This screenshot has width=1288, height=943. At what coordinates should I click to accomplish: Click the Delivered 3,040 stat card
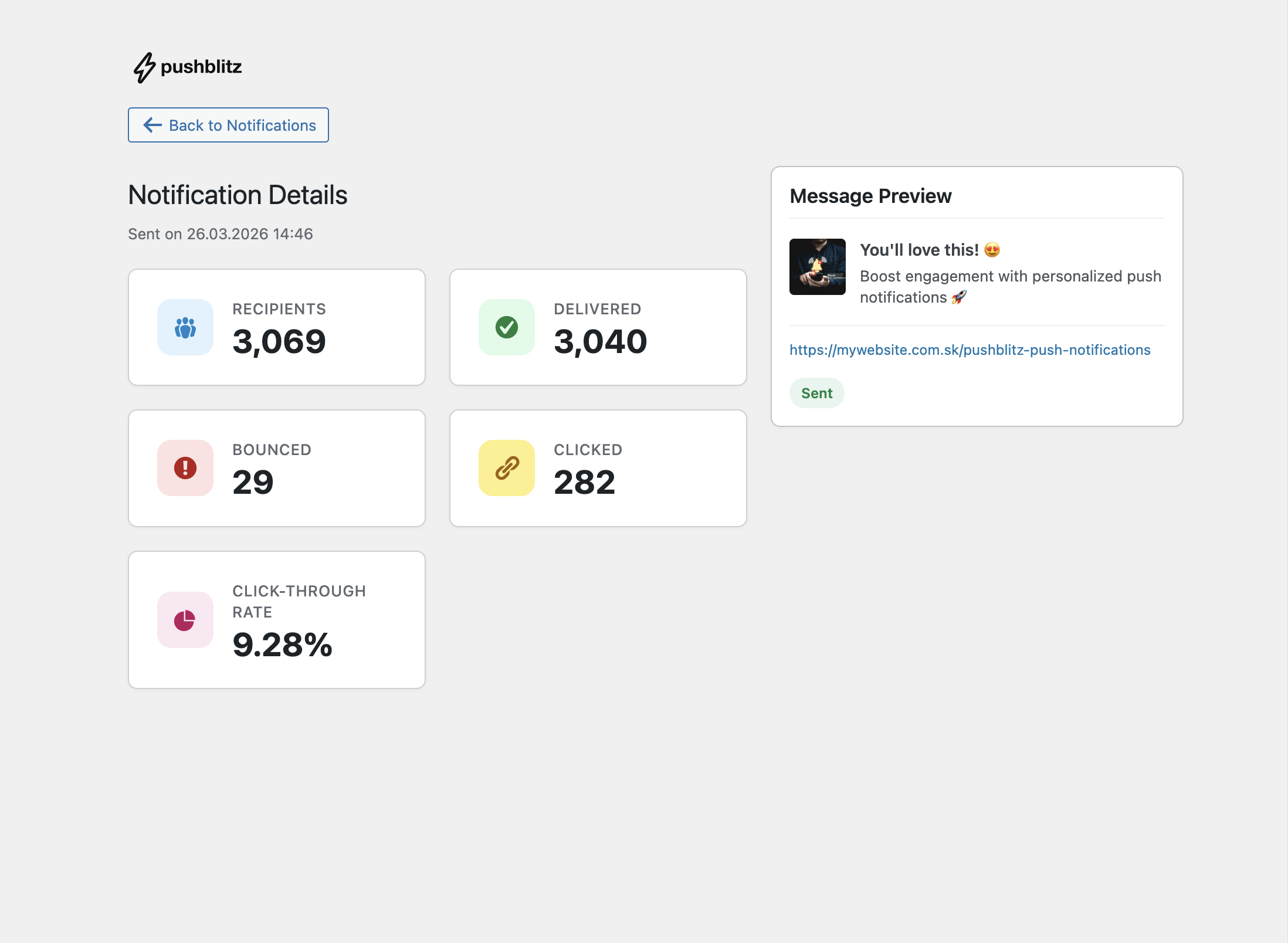coord(598,327)
